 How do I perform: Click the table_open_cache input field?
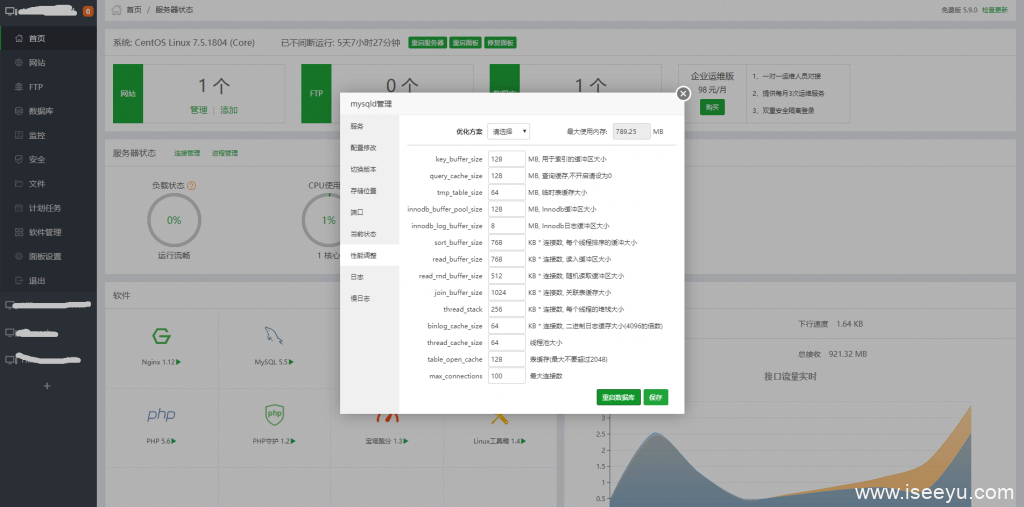coord(507,359)
